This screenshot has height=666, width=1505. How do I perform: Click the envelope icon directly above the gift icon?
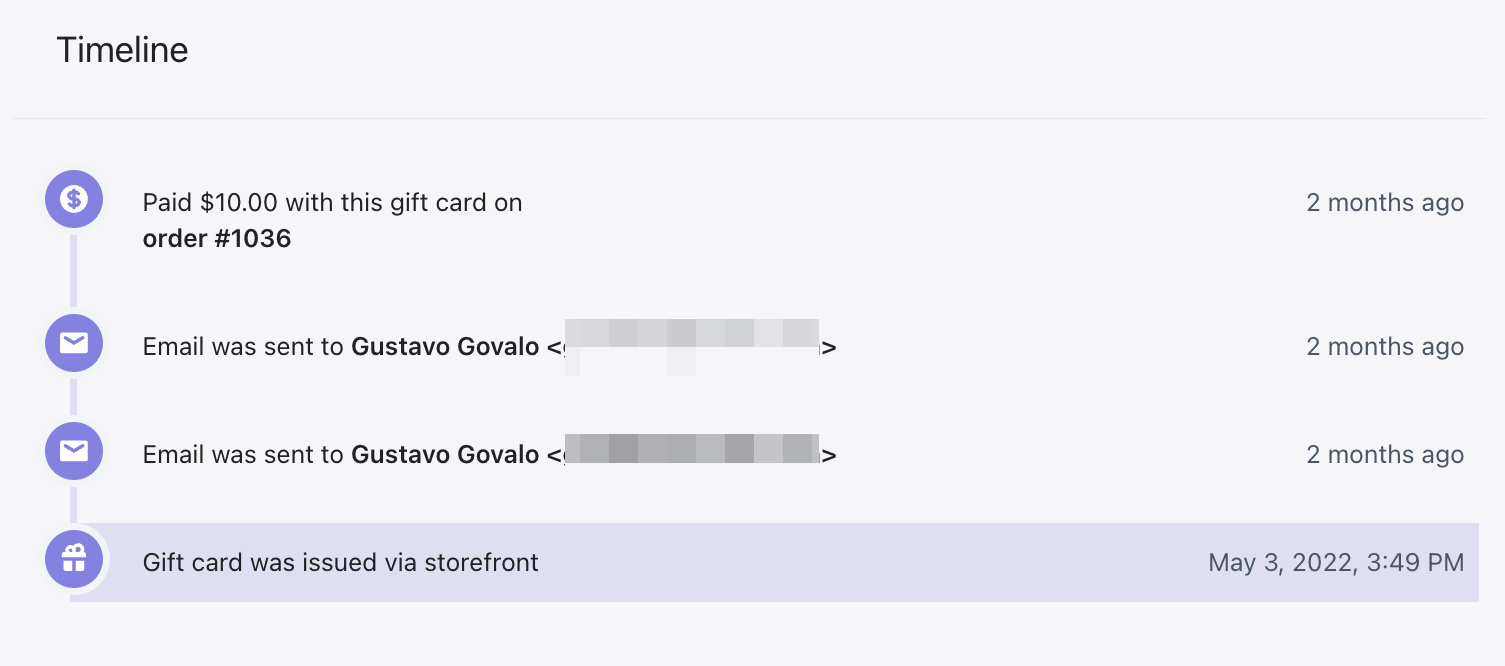pos(74,451)
